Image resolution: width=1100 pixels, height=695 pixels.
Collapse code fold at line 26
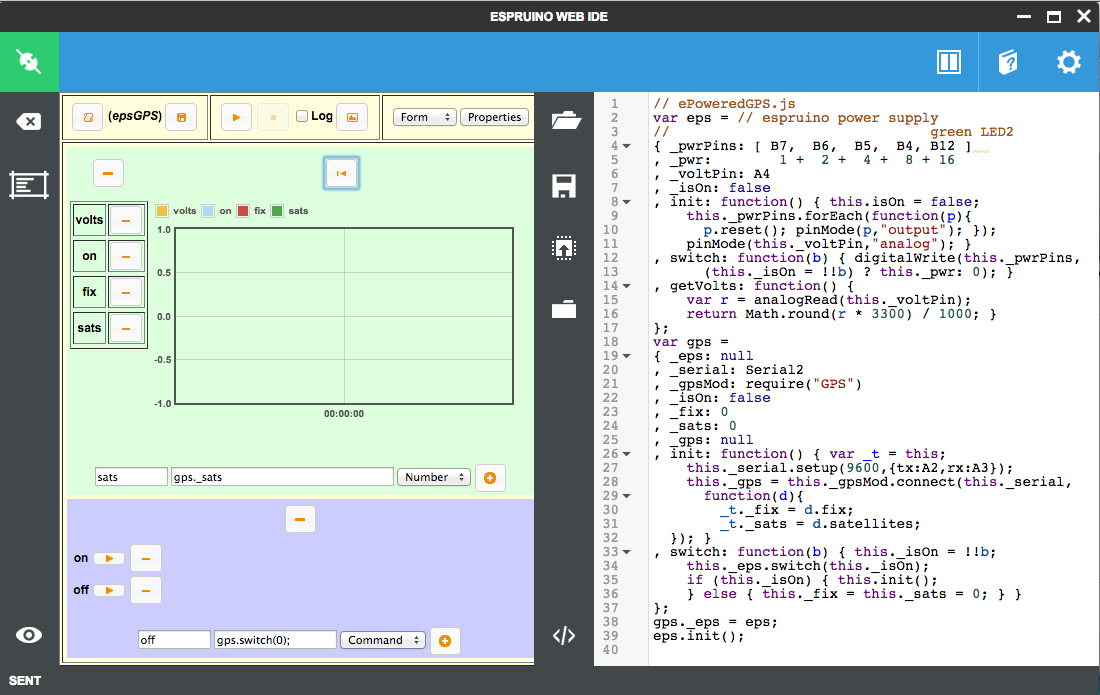click(627, 454)
